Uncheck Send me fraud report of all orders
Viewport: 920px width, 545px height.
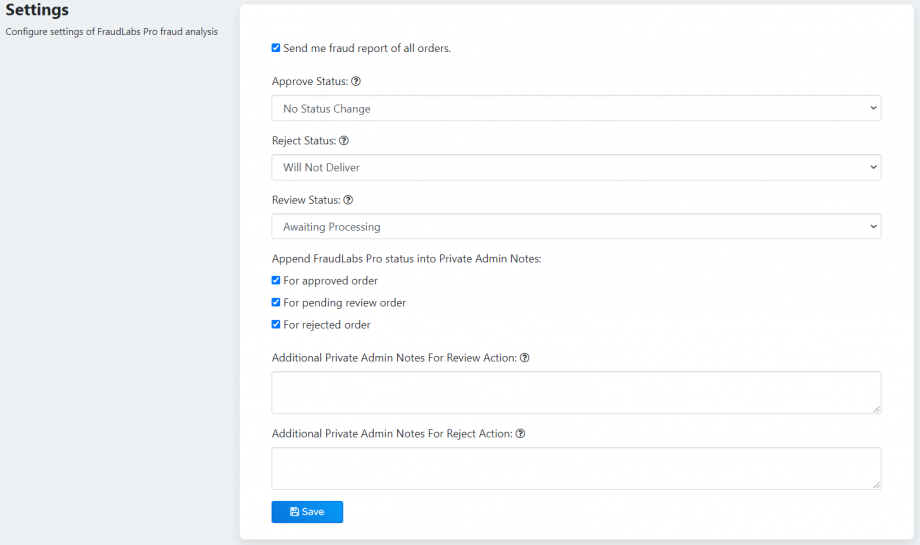tap(276, 48)
